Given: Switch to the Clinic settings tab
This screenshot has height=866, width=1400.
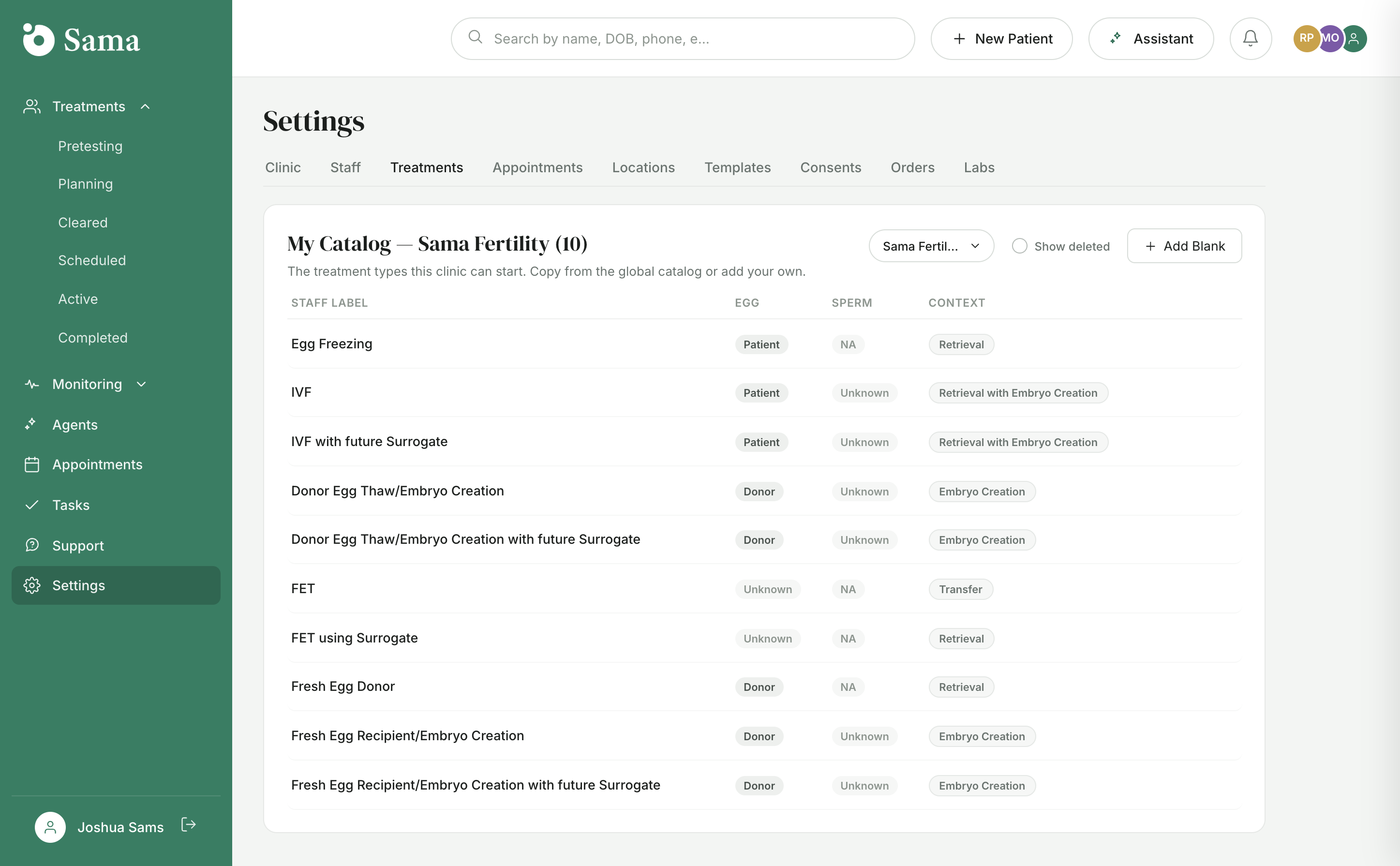Looking at the screenshot, I should tap(283, 167).
